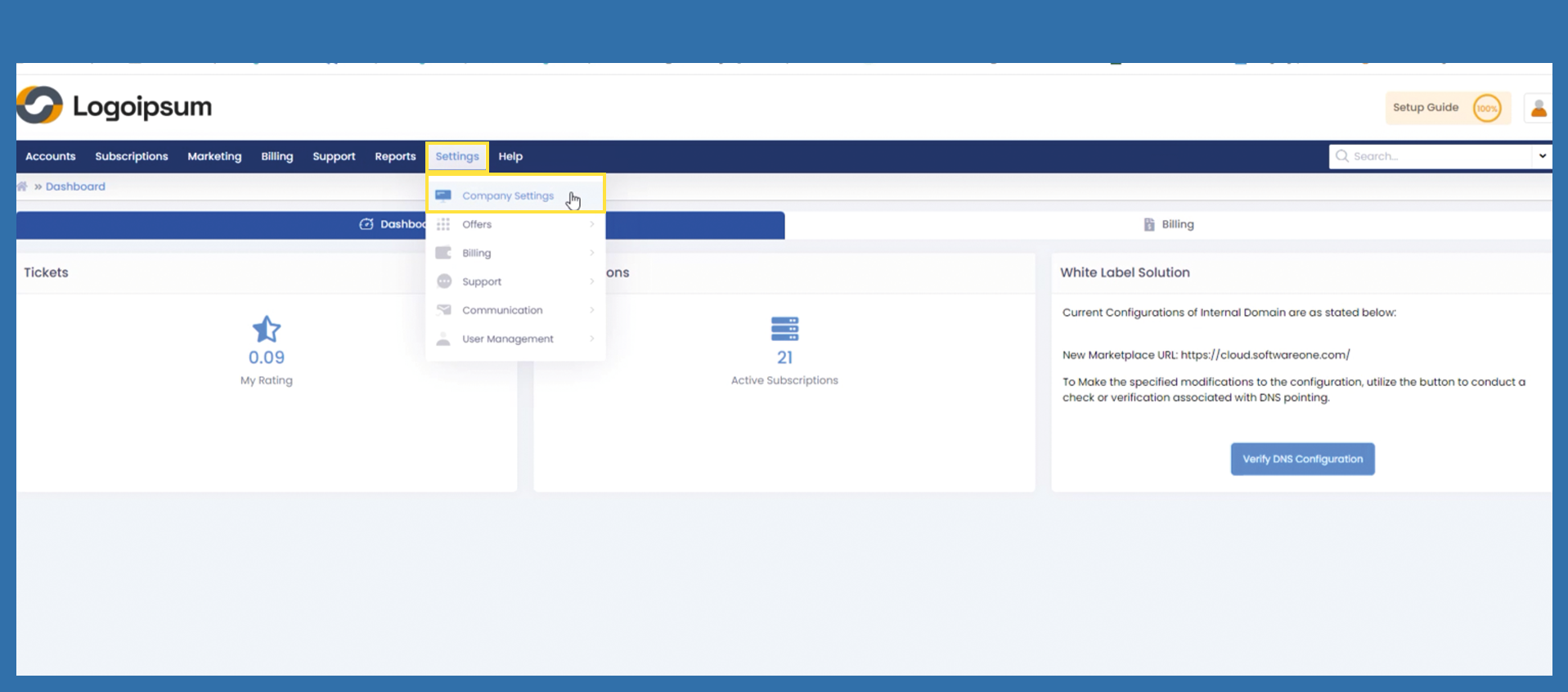Click the Dashboard breadcrumb link
Image resolution: width=1568 pixels, height=692 pixels.
click(75, 186)
